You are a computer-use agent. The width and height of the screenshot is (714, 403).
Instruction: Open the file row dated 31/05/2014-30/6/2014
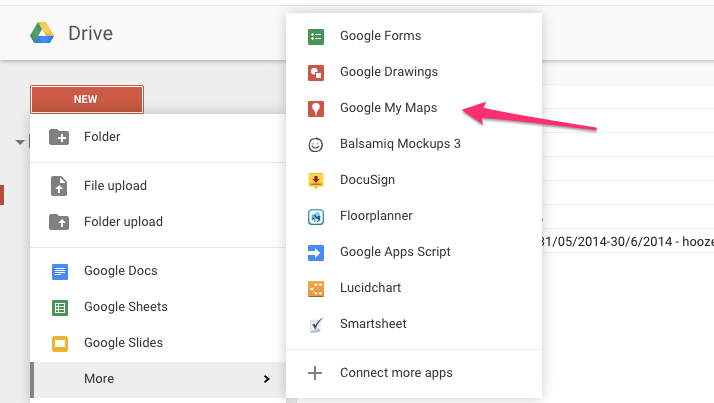coord(628,241)
